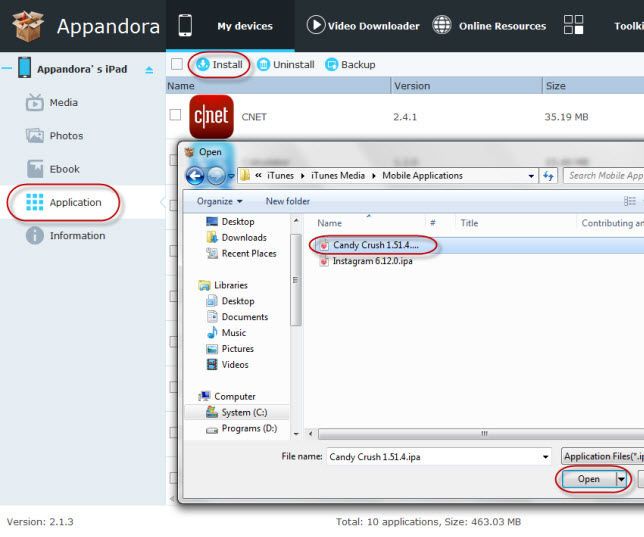Sort apps by Version column
This screenshot has height=537, width=644.
coord(466,85)
